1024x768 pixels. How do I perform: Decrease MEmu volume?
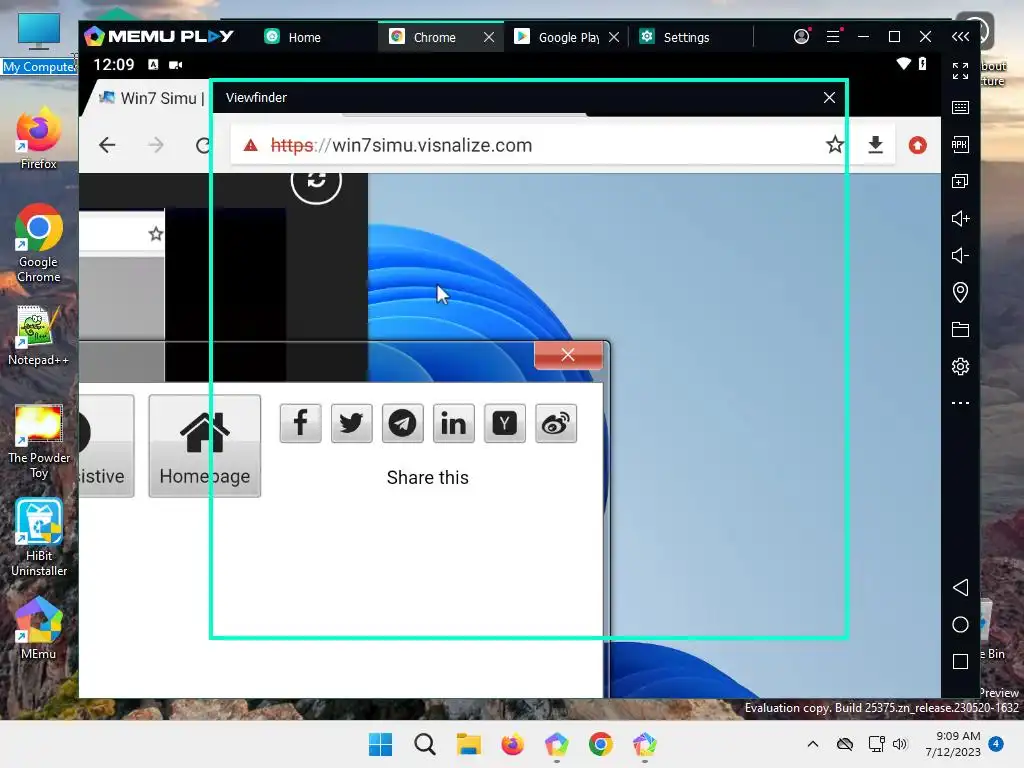point(960,255)
